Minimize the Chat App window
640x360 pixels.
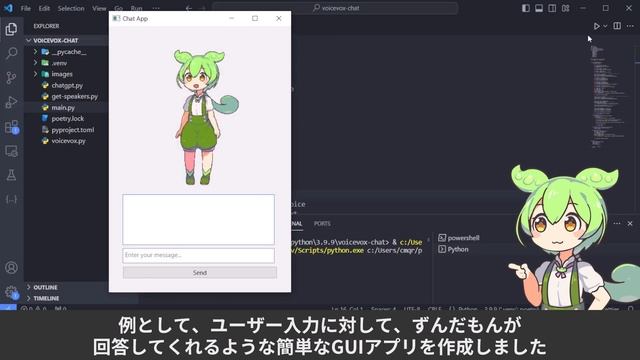[231, 18]
